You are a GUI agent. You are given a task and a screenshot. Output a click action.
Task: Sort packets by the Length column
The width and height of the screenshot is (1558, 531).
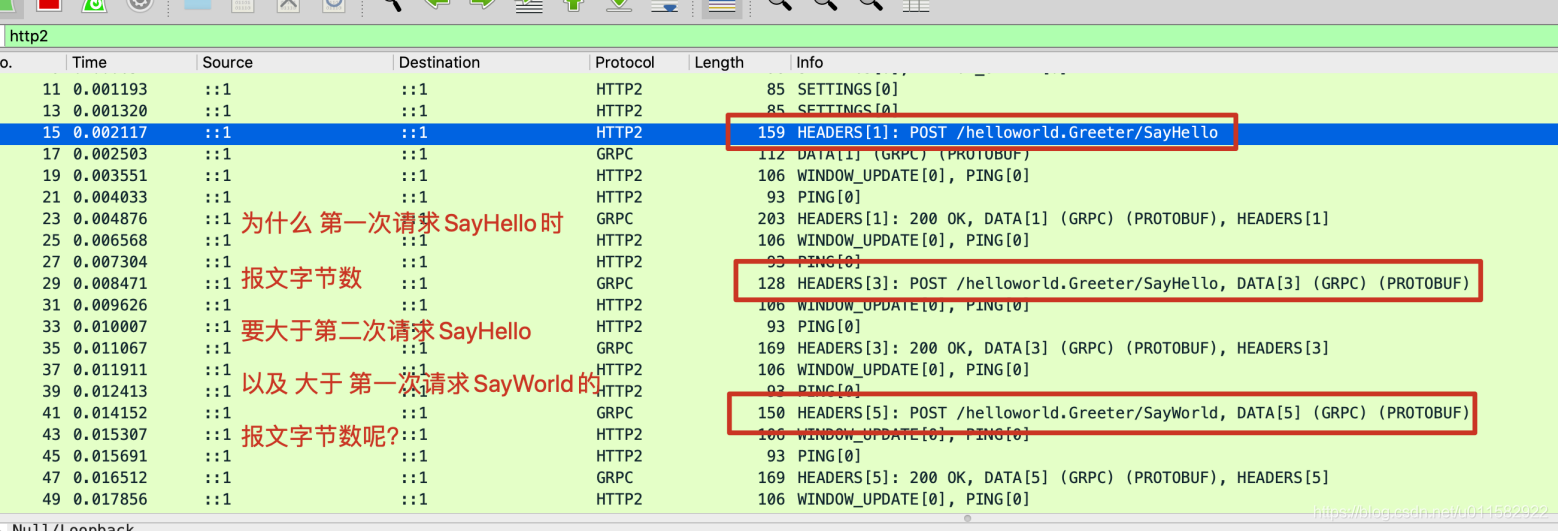[x=740, y=62]
